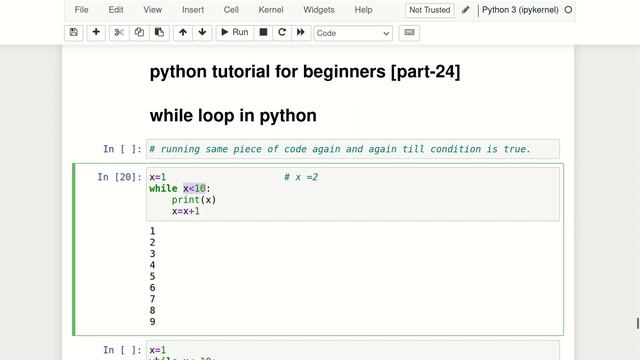Open the Widgets menu
Screen dimensions: 640x360
(x=319, y=10)
